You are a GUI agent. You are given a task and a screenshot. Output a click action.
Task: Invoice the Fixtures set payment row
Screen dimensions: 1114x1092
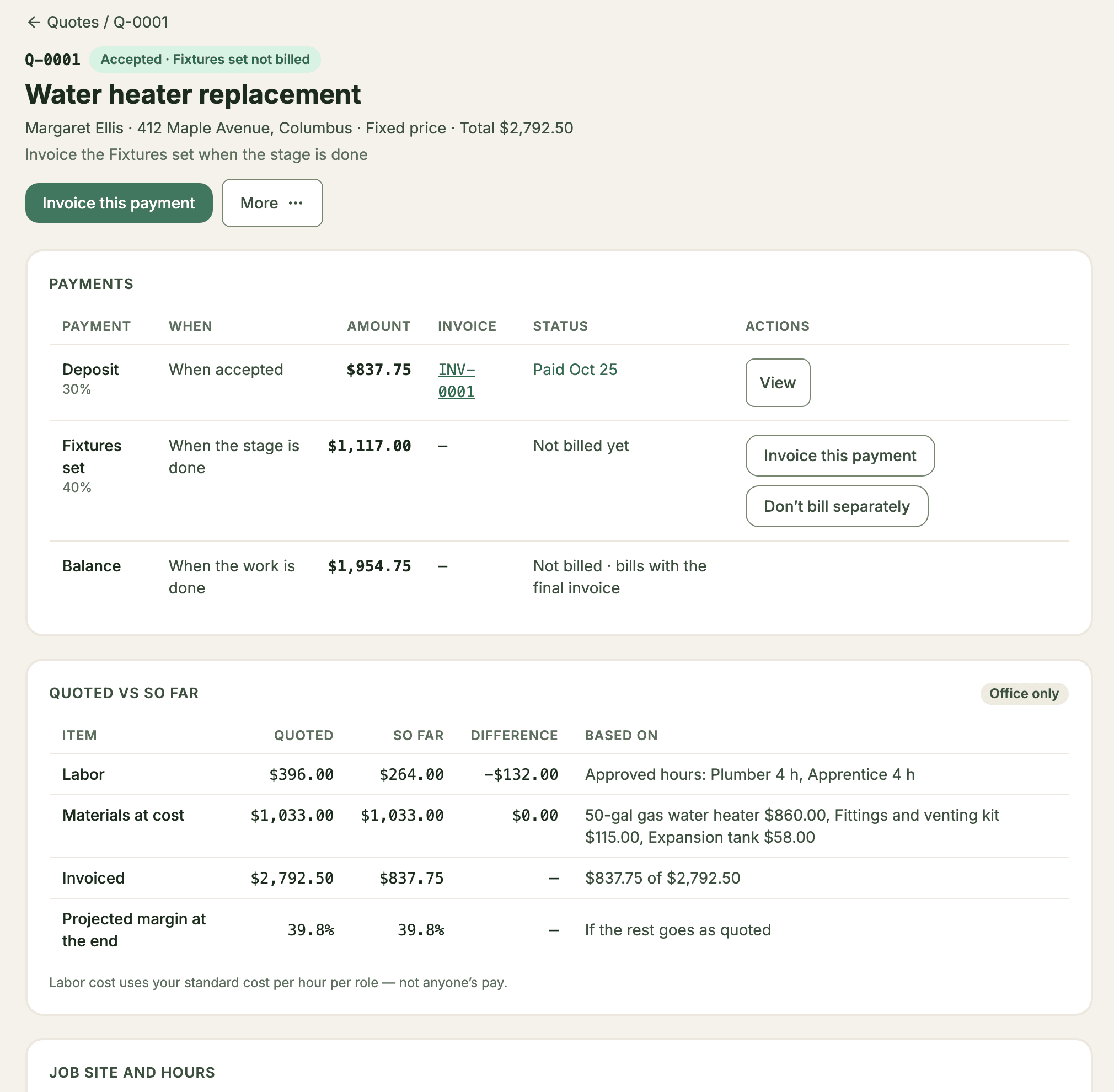tap(840, 456)
